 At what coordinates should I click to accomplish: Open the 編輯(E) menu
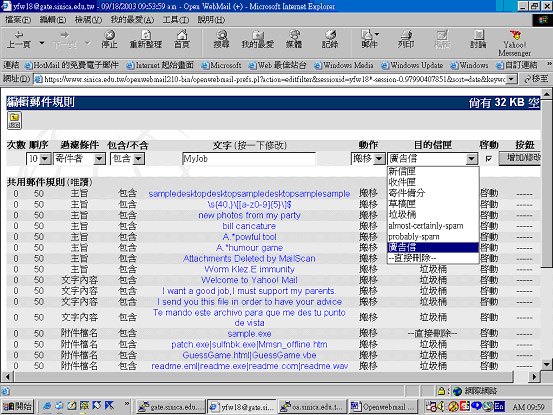[x=53, y=20]
